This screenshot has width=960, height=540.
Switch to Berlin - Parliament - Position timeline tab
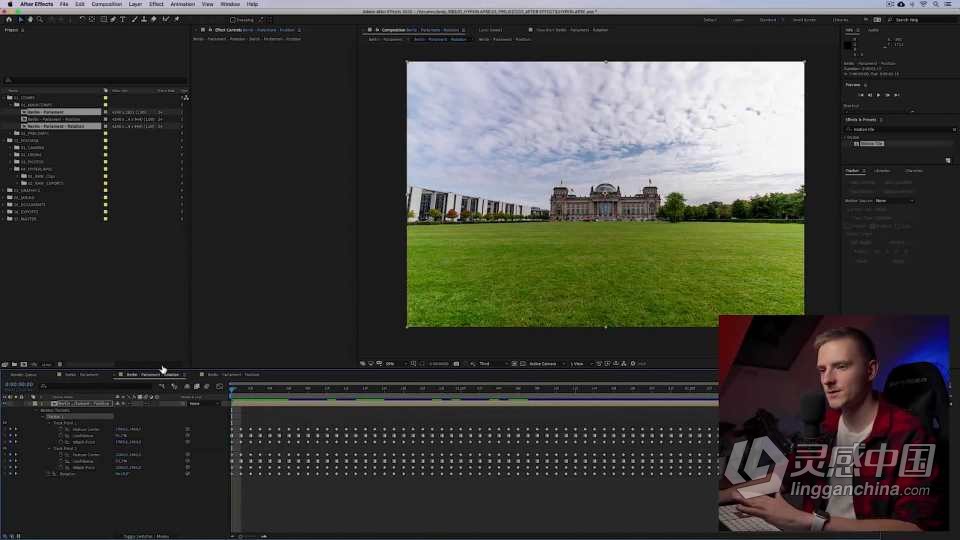pos(233,375)
